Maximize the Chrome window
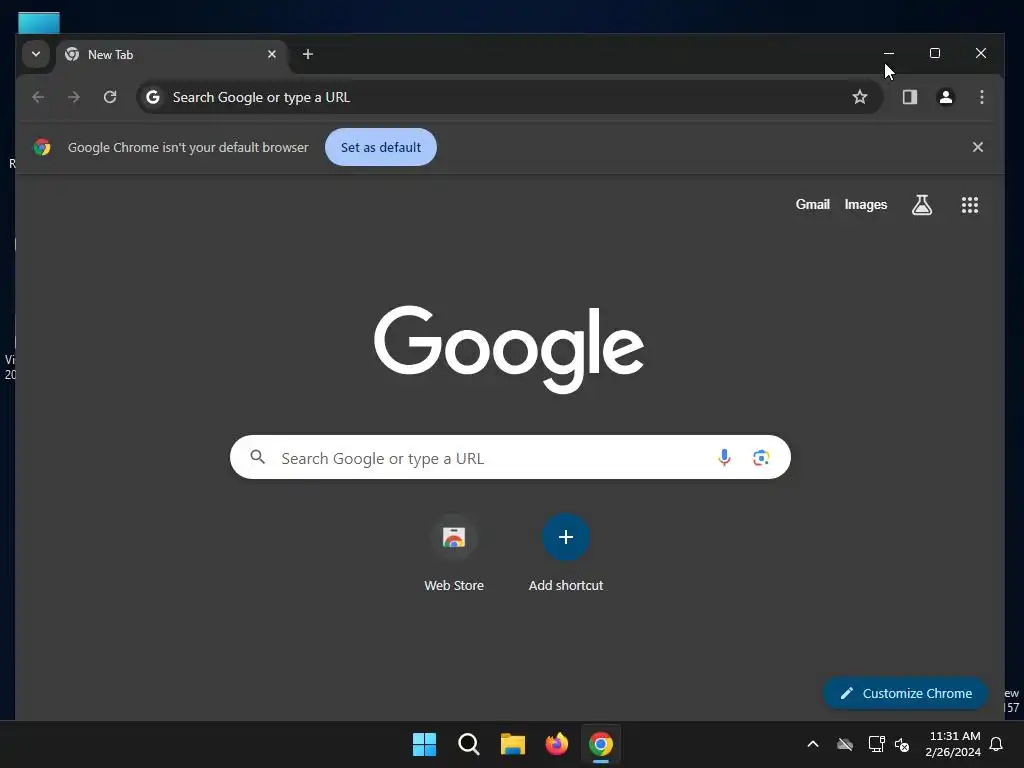 click(935, 54)
